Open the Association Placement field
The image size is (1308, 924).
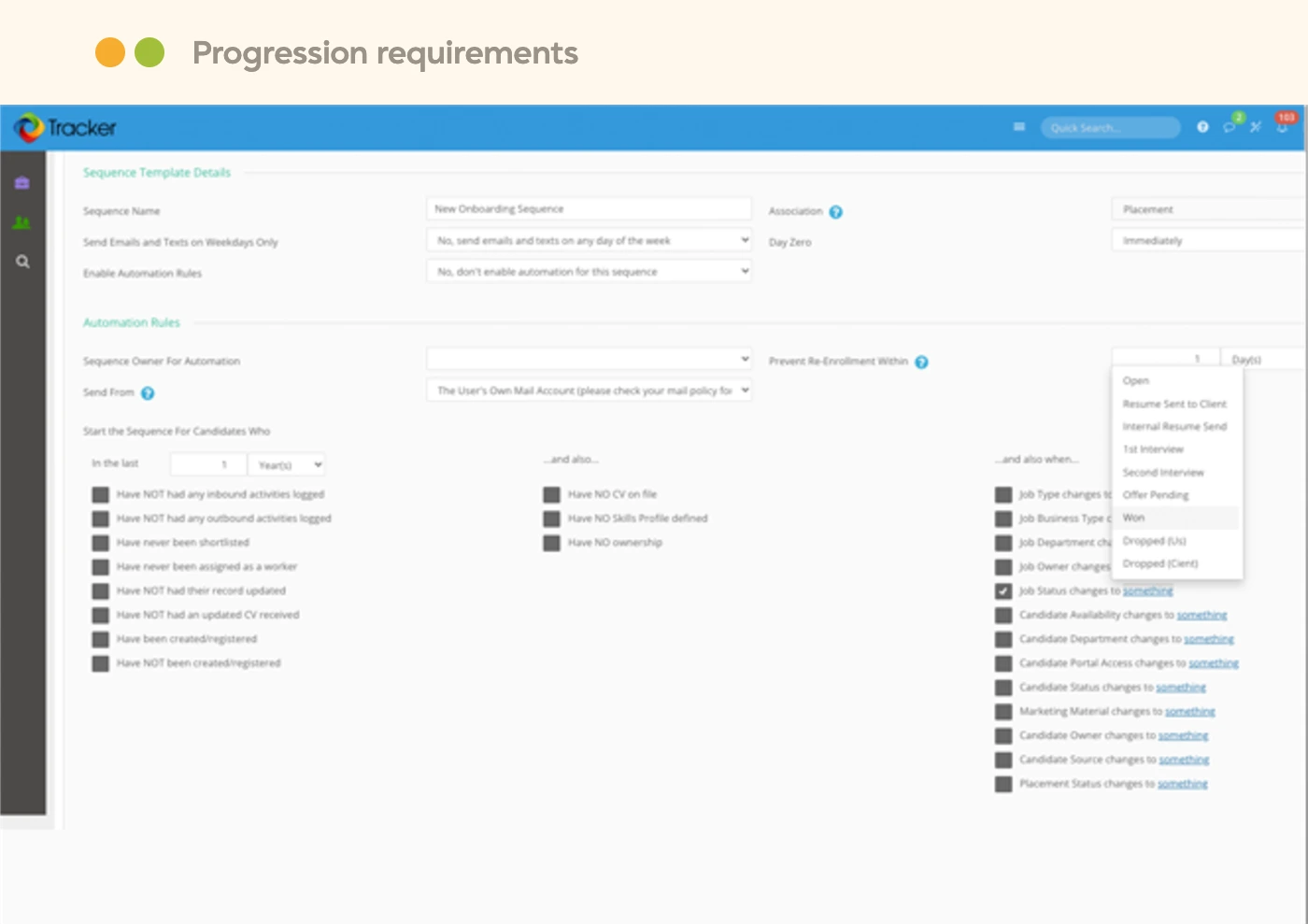pyautogui.click(x=1209, y=209)
